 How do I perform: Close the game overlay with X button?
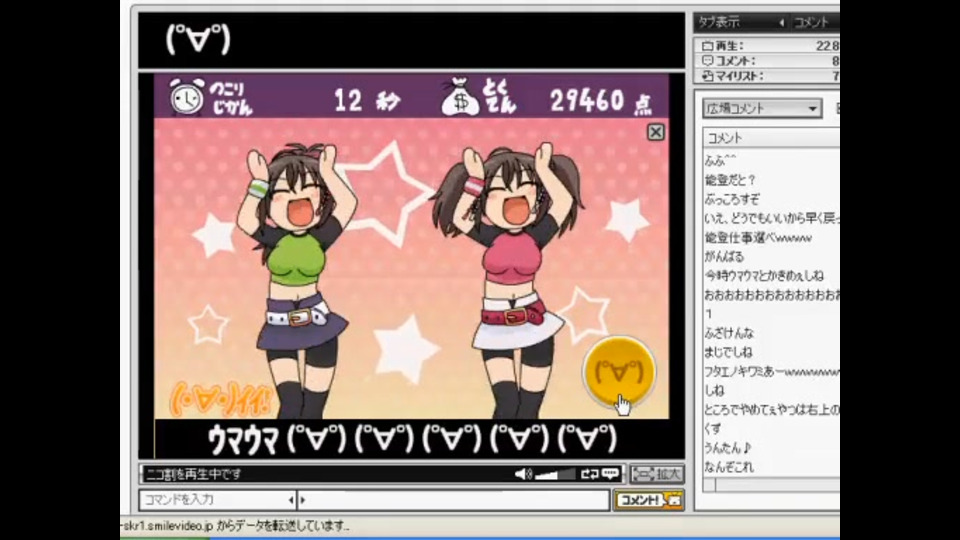tap(655, 132)
